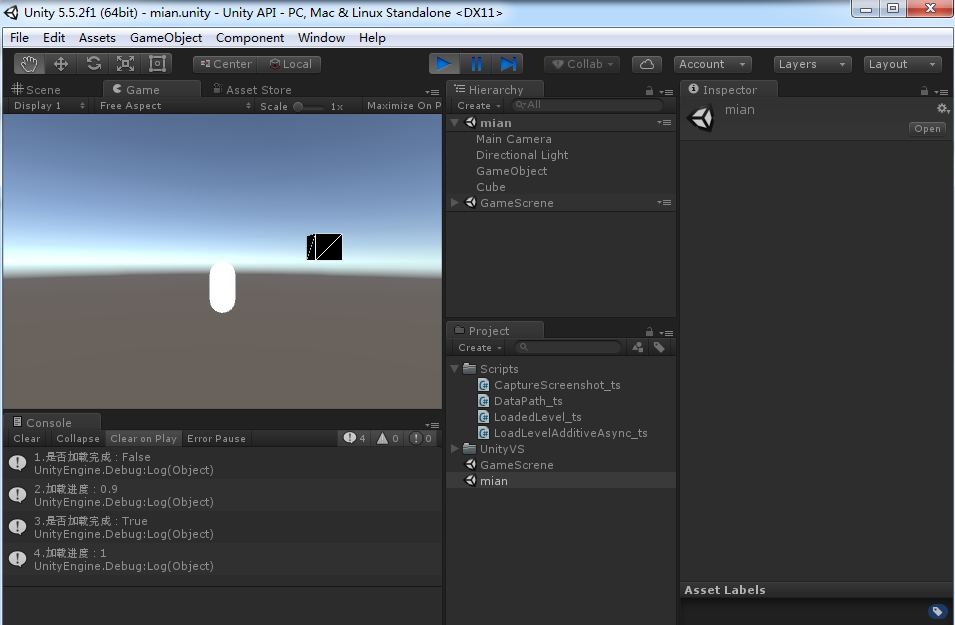Open Project Create dropdown
The height and width of the screenshot is (625, 955).
(480, 348)
